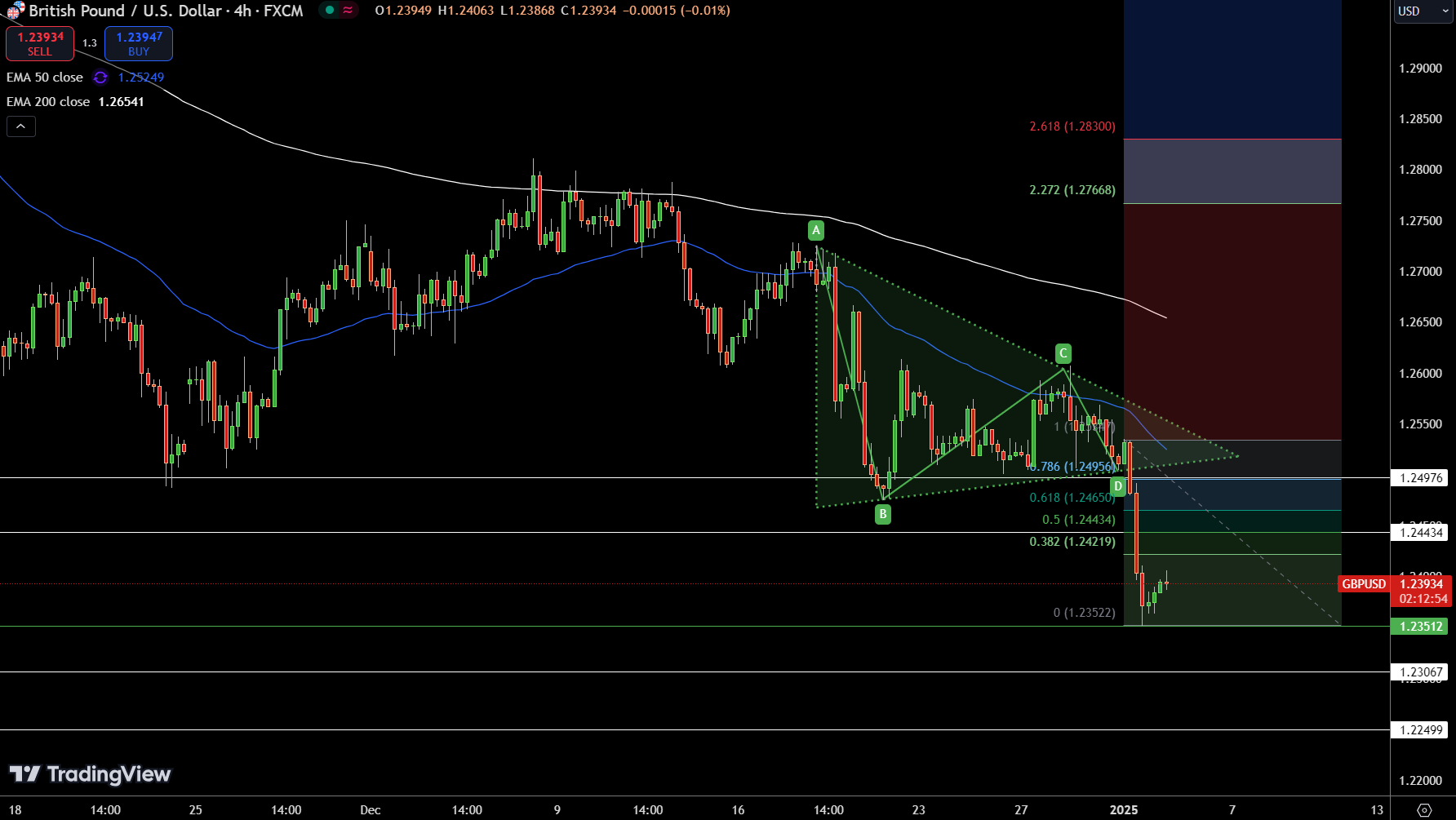1456x820 pixels.
Task: Click the red GBPUSD price label
Action: tap(1364, 584)
